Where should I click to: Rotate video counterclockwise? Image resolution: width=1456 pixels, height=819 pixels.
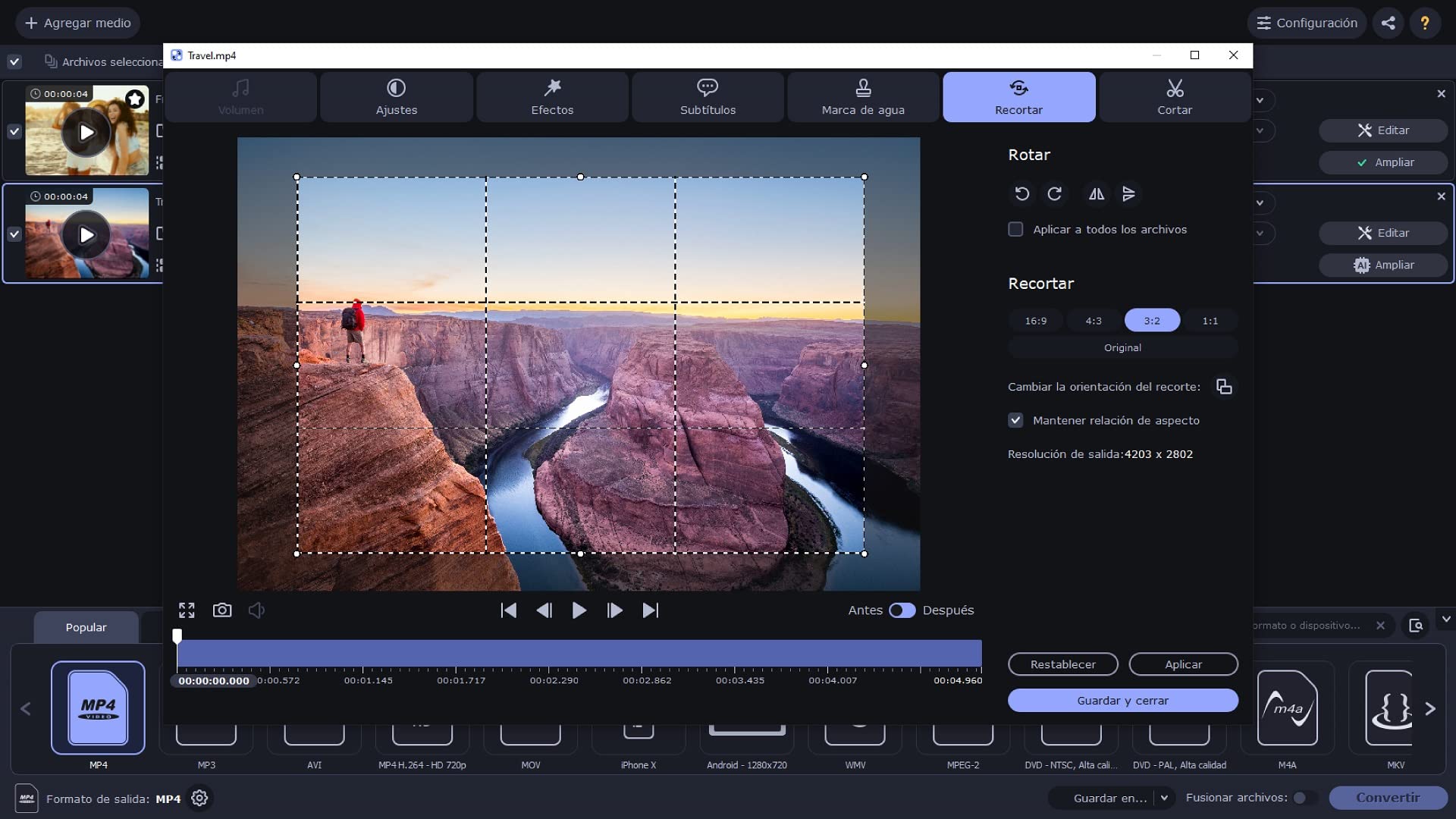(x=1021, y=194)
